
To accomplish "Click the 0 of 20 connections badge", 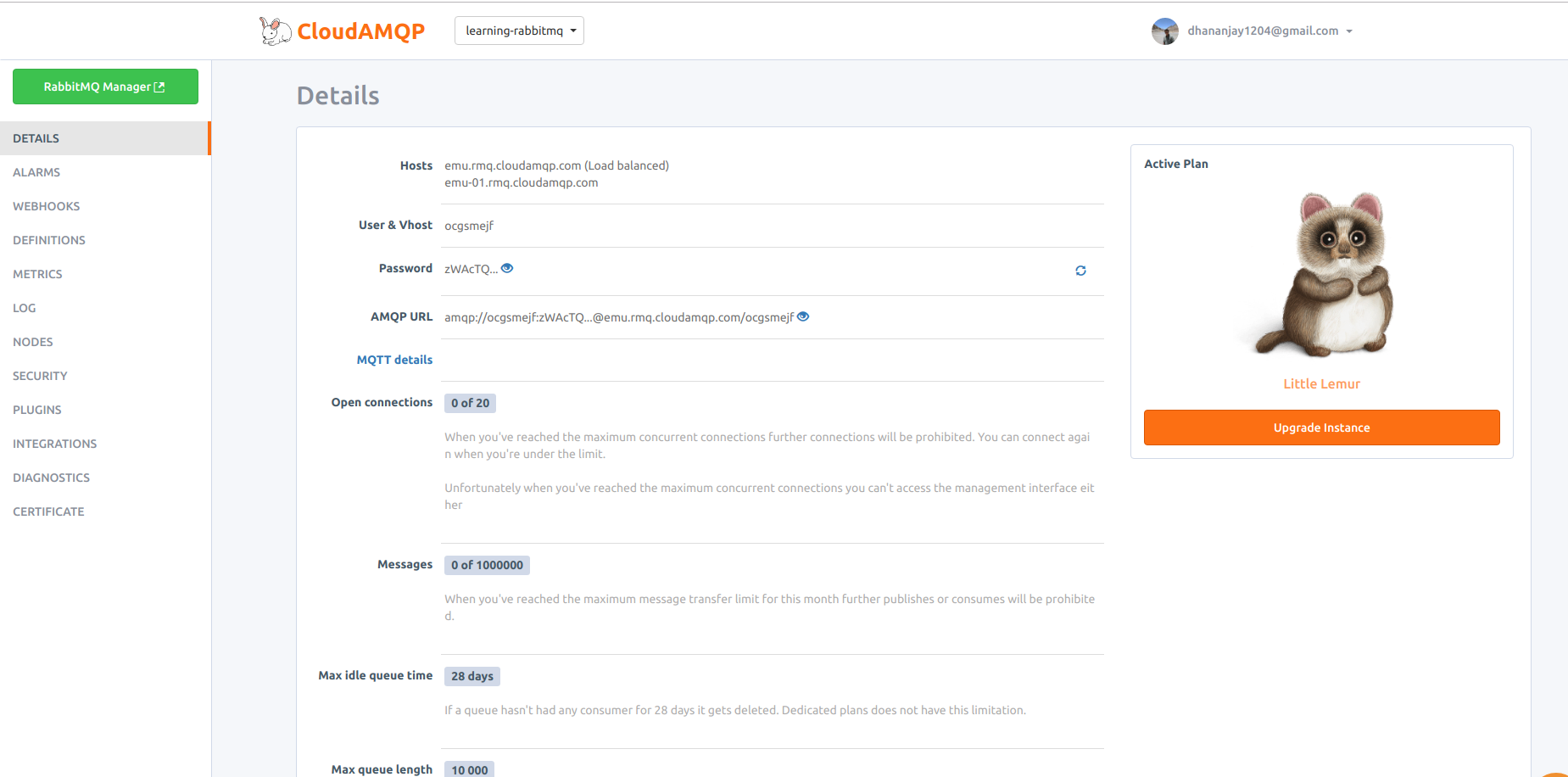I will pyautogui.click(x=470, y=403).
